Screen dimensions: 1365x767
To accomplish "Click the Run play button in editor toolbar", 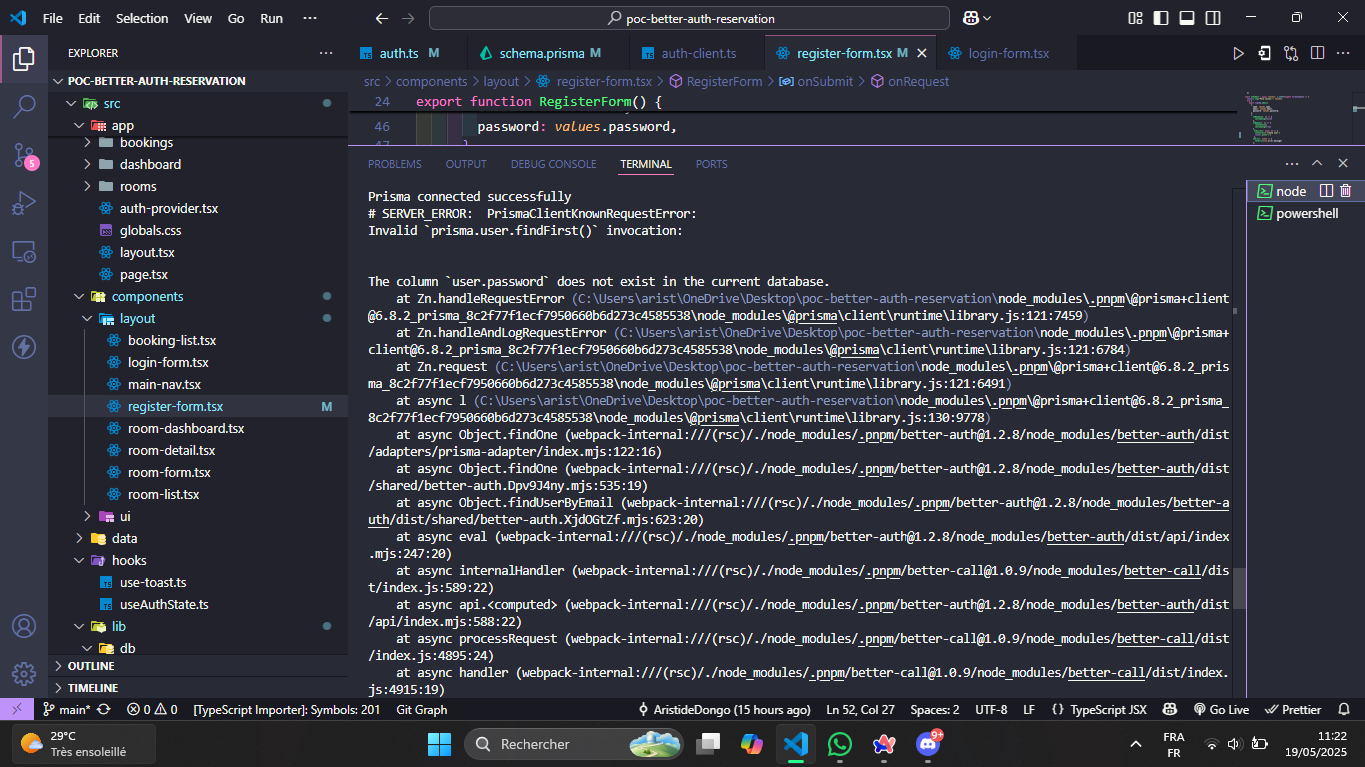I will tap(1238, 53).
